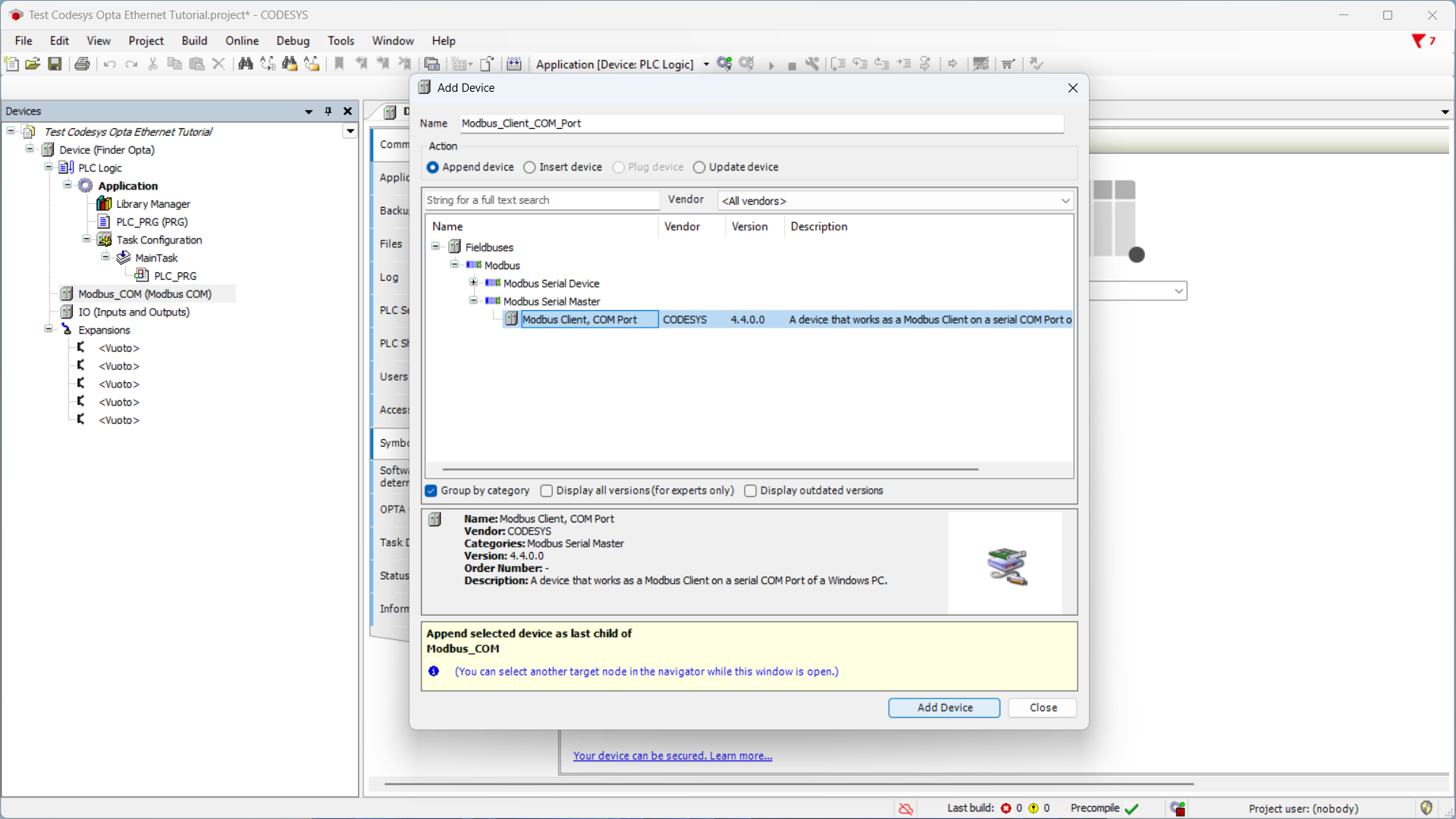Click the Find binoculars toolbar icon
1456x819 pixels.
pyautogui.click(x=245, y=64)
